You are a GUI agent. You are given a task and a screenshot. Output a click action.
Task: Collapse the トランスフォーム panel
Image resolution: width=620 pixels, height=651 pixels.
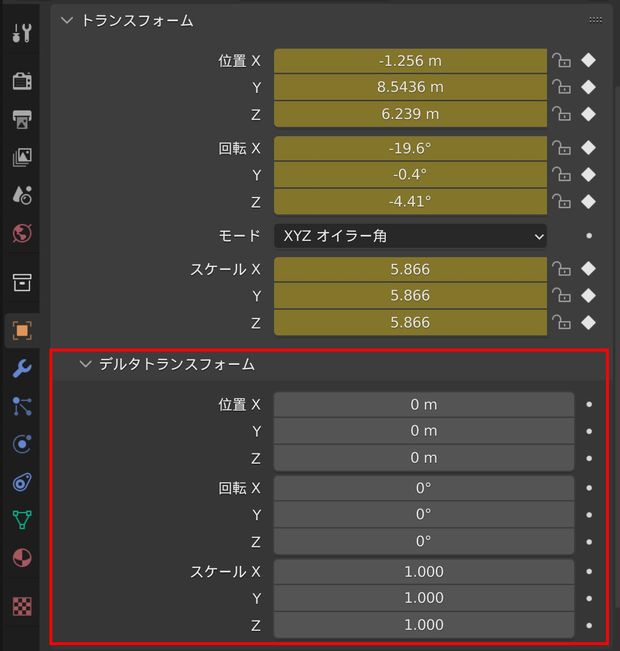(x=67, y=20)
